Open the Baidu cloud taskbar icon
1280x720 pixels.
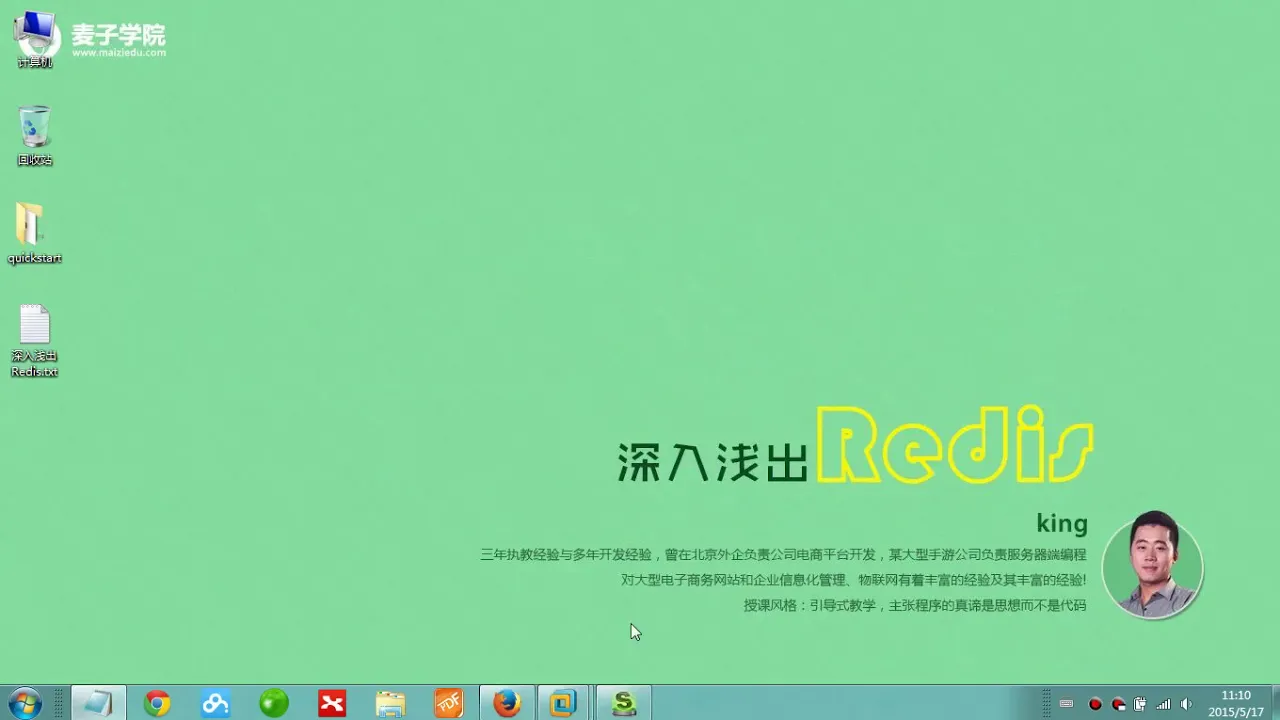pos(215,703)
